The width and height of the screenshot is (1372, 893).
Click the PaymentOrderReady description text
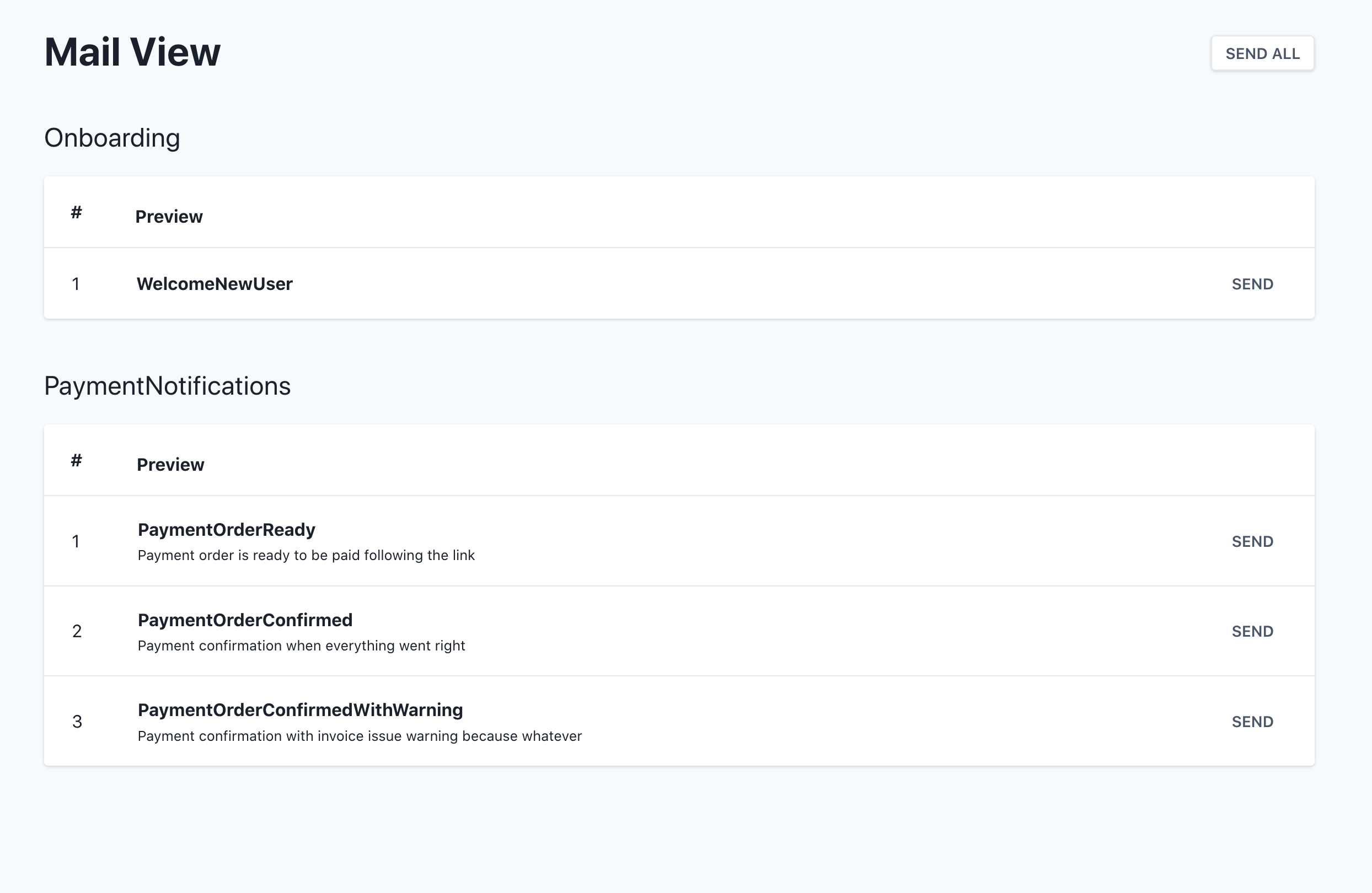coord(306,555)
